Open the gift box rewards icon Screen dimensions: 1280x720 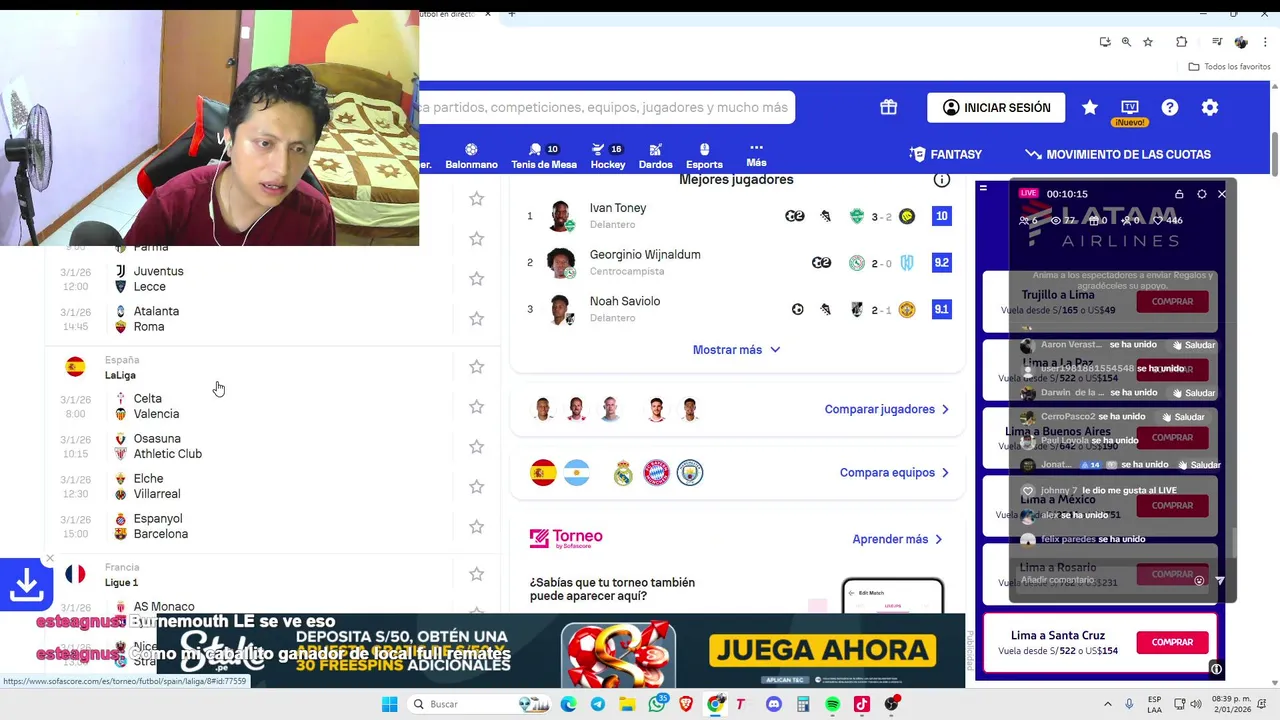[888, 107]
